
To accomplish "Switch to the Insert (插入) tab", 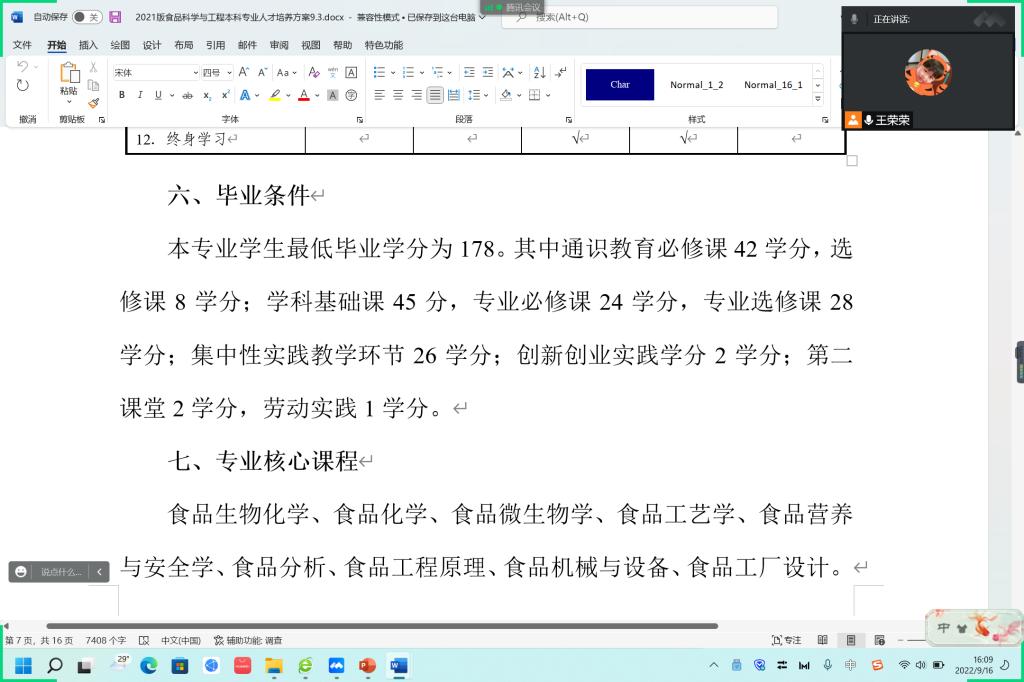I will pos(88,45).
